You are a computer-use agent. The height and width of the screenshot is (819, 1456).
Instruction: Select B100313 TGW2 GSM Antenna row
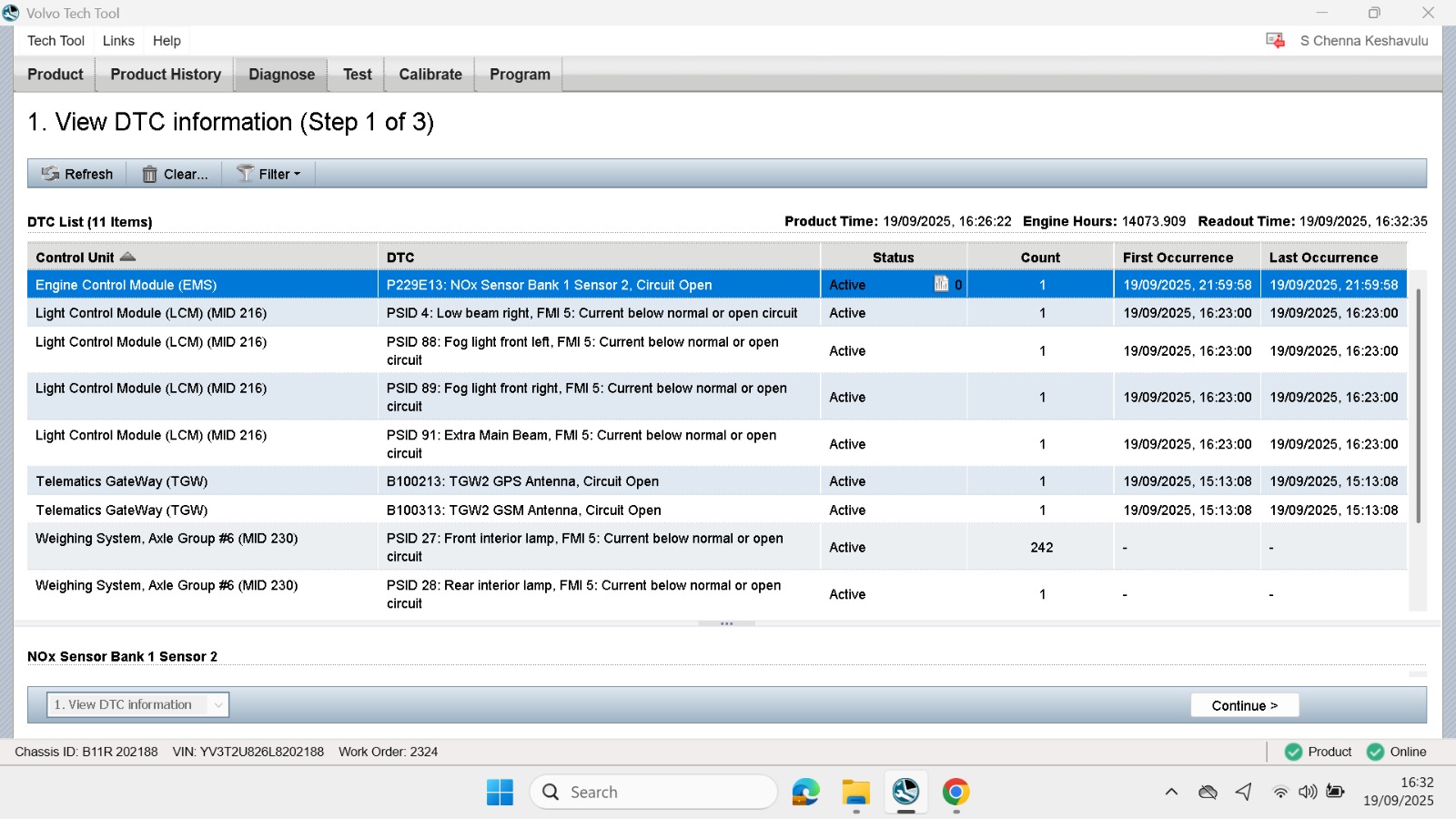click(717, 511)
